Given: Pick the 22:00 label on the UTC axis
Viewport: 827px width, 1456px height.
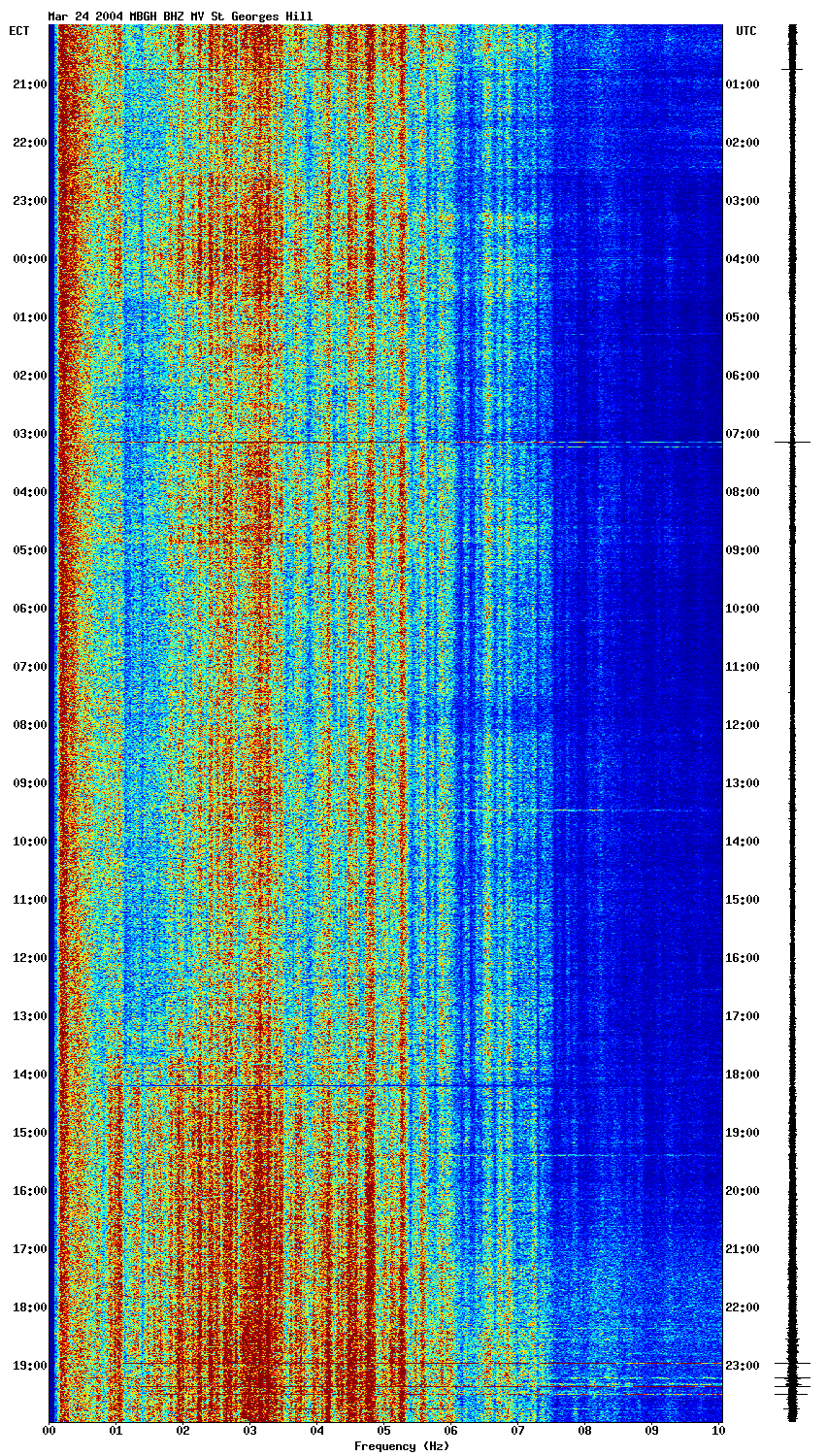Looking at the screenshot, I should (x=742, y=1307).
